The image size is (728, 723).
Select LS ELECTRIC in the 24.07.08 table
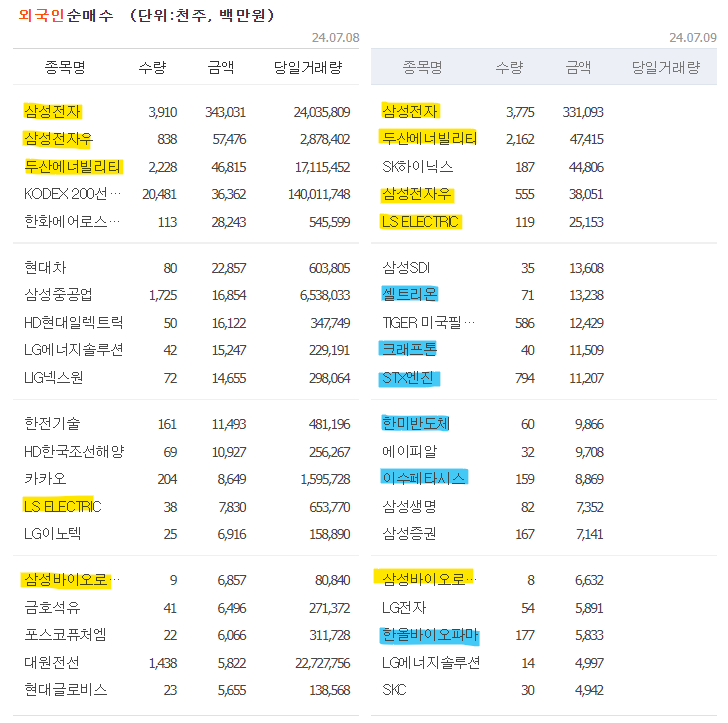pyautogui.click(x=62, y=506)
